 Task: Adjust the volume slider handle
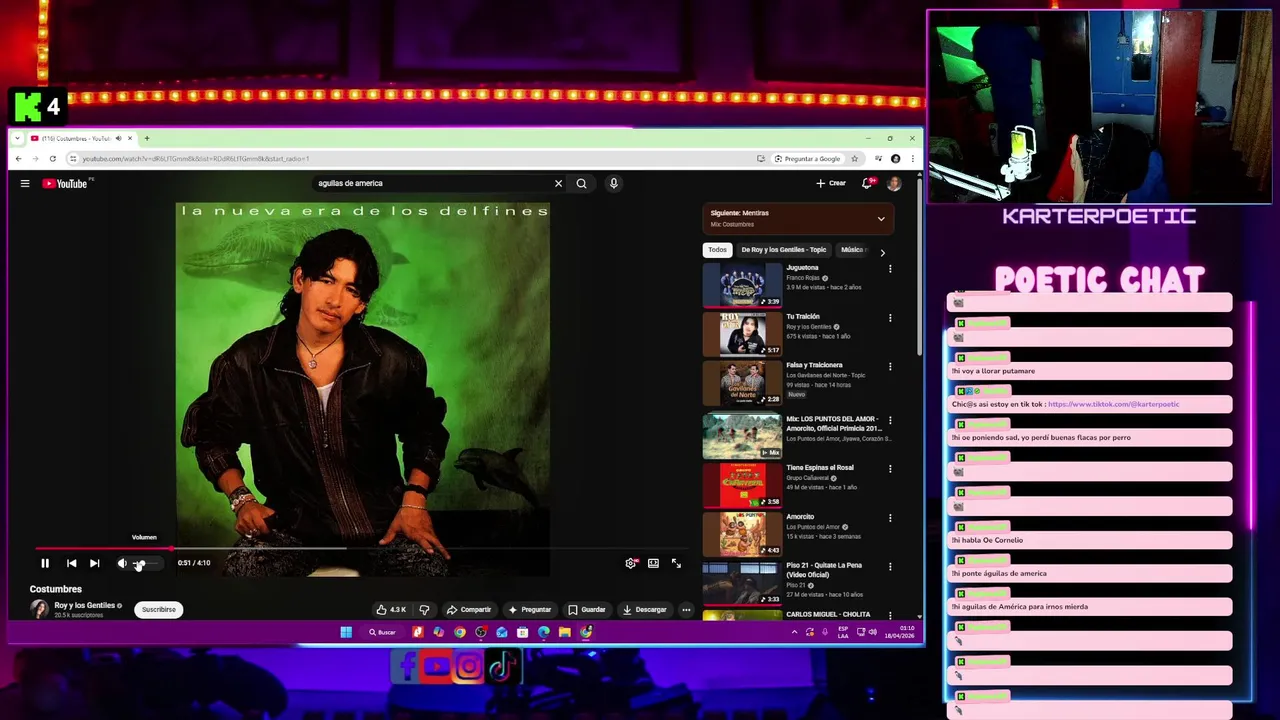click(140, 564)
